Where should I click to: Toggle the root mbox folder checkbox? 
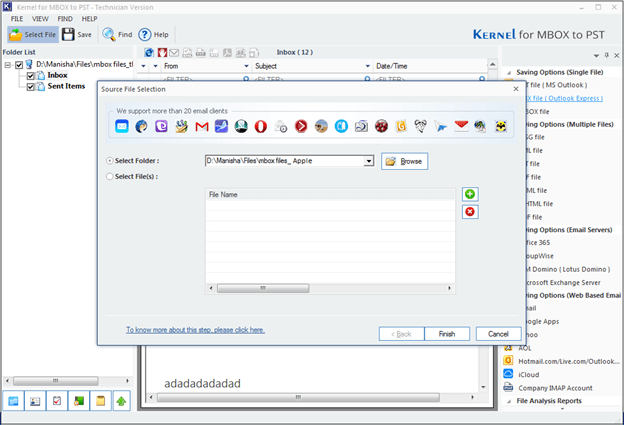pos(19,64)
